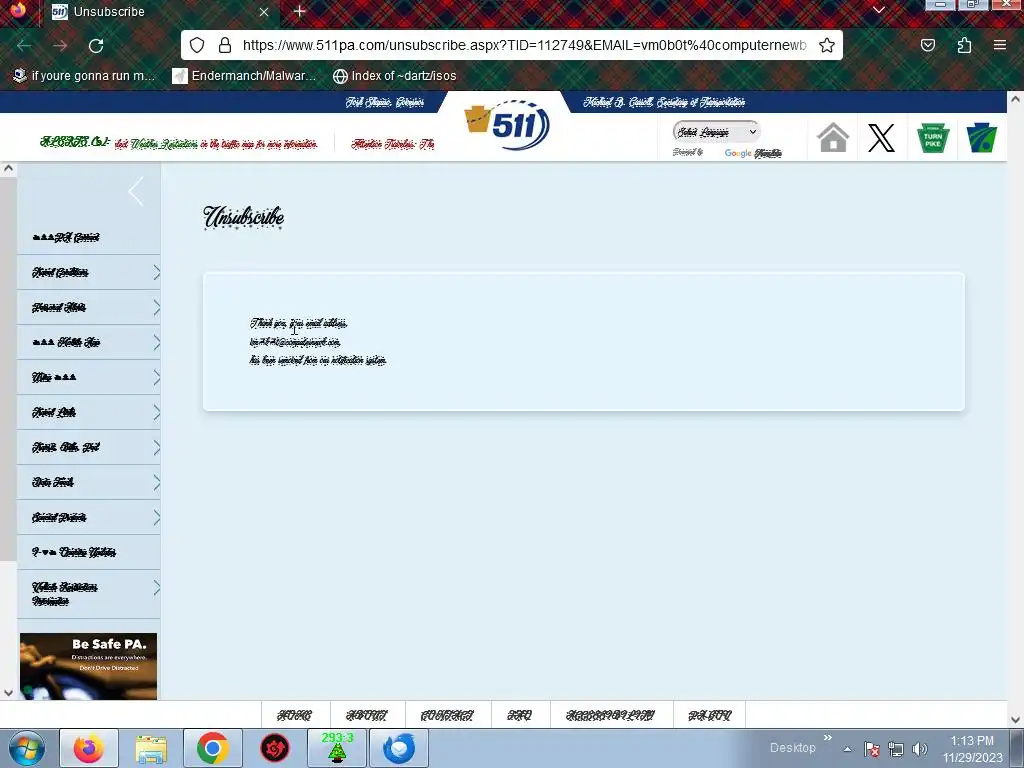Open the 'if youre gonna run m...' bookmark
The height and width of the screenshot is (768, 1024).
coord(85,76)
